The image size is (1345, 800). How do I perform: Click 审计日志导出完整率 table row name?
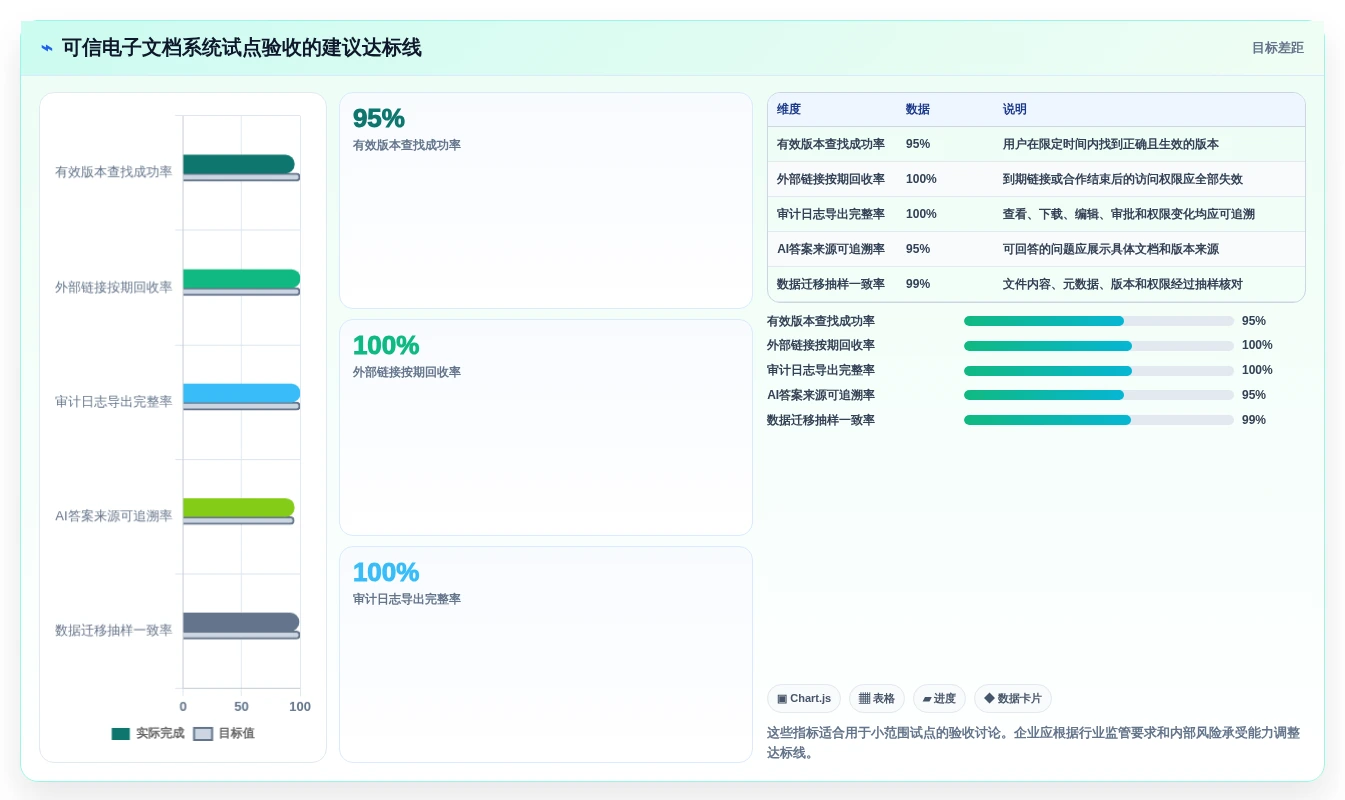click(831, 214)
